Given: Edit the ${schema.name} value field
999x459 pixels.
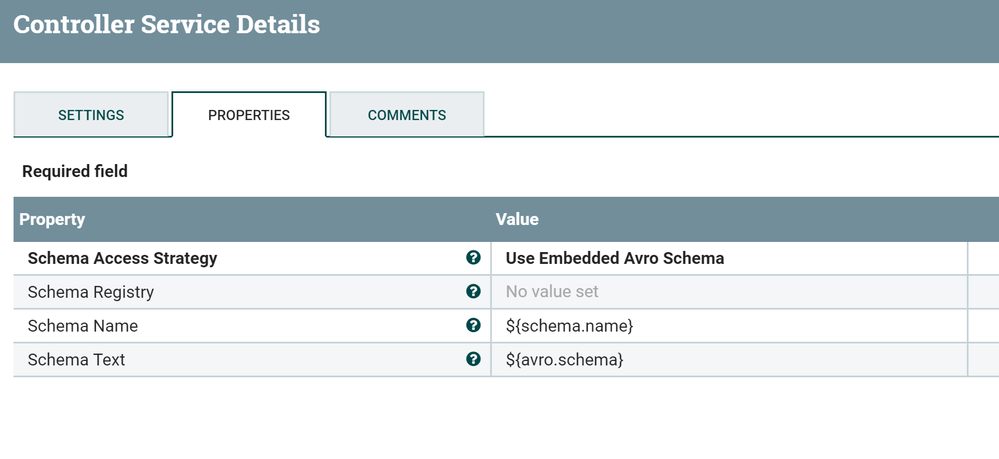Looking at the screenshot, I should [569, 326].
